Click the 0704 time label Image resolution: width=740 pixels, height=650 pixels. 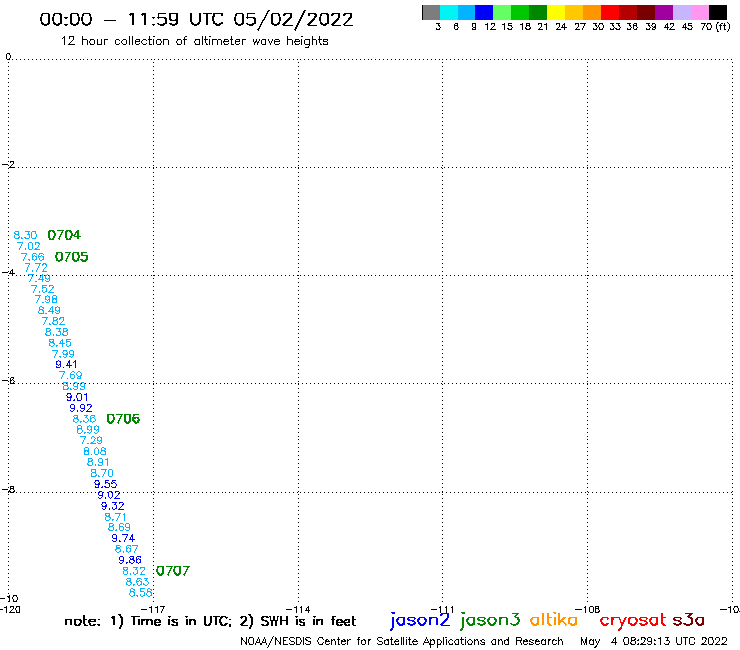(x=64, y=235)
